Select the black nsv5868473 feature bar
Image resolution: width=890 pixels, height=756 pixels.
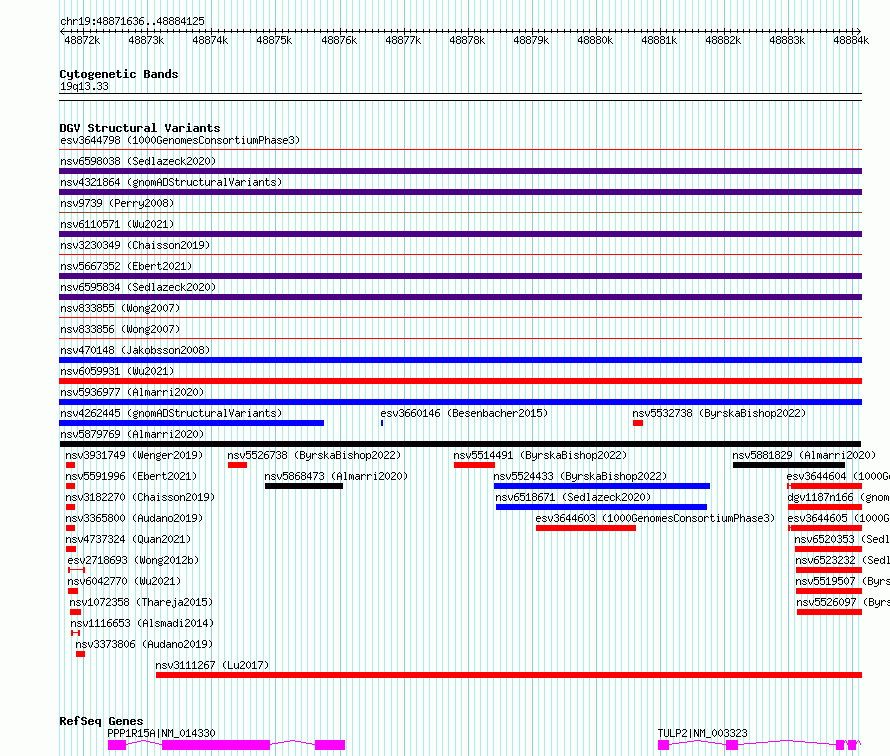pyautogui.click(x=304, y=486)
